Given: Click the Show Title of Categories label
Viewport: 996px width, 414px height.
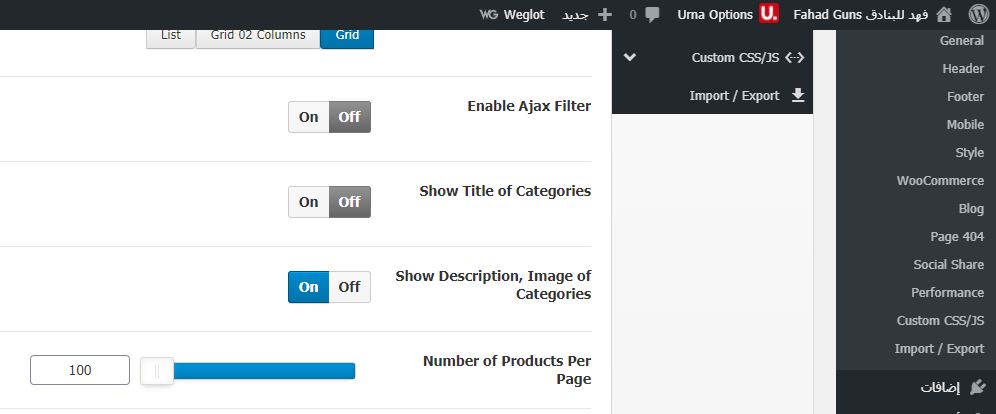Looking at the screenshot, I should tap(505, 191).
